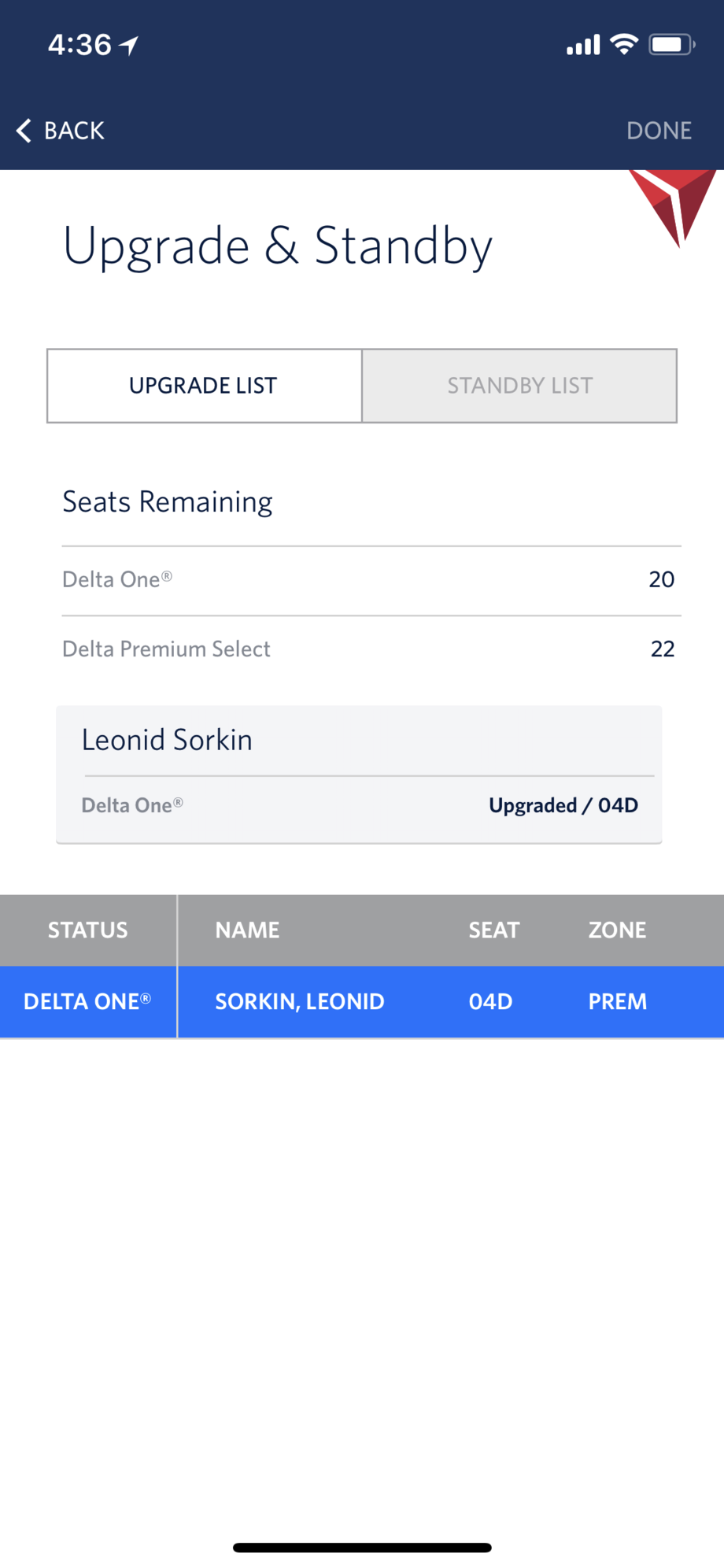
Task: Tap the NAME column header
Action: [247, 930]
